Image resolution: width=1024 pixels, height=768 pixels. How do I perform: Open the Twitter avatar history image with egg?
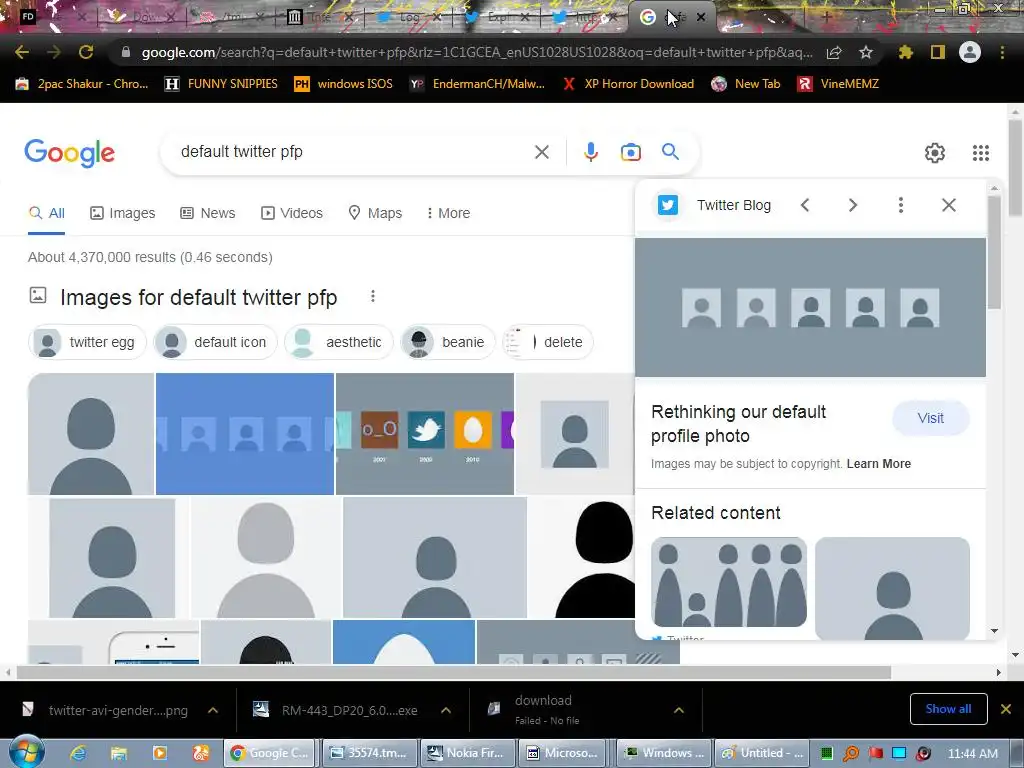pos(424,434)
